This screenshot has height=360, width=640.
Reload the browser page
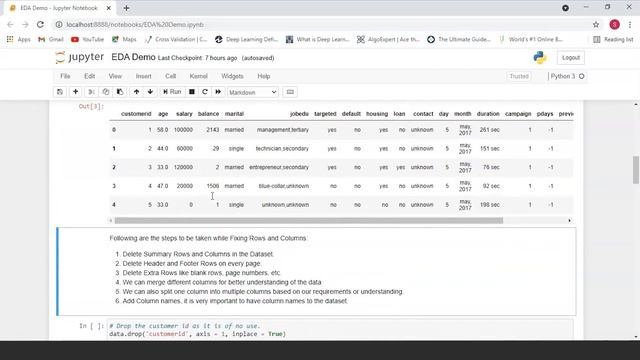[40, 24]
